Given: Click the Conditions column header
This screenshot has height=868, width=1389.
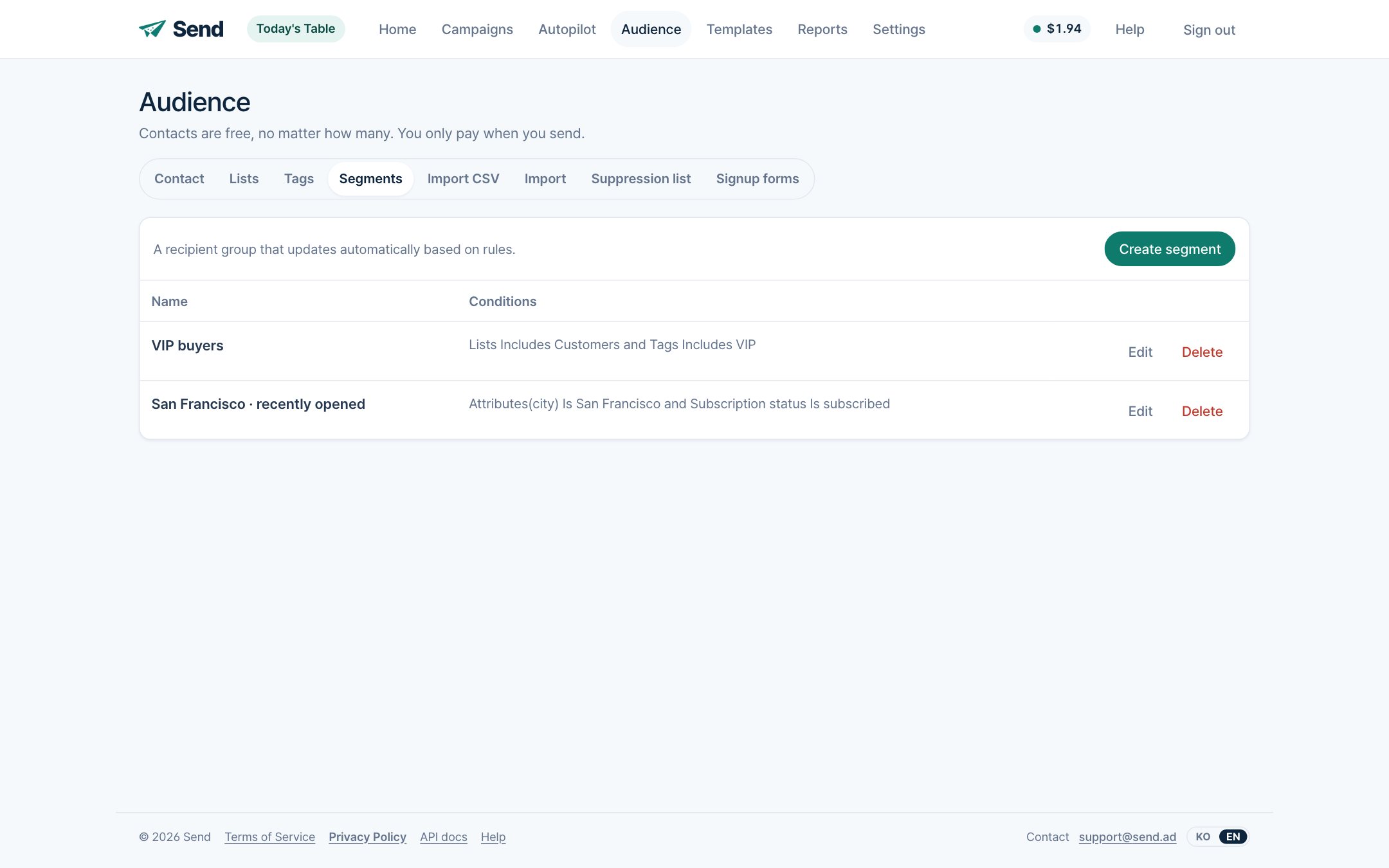Looking at the screenshot, I should pyautogui.click(x=502, y=302).
